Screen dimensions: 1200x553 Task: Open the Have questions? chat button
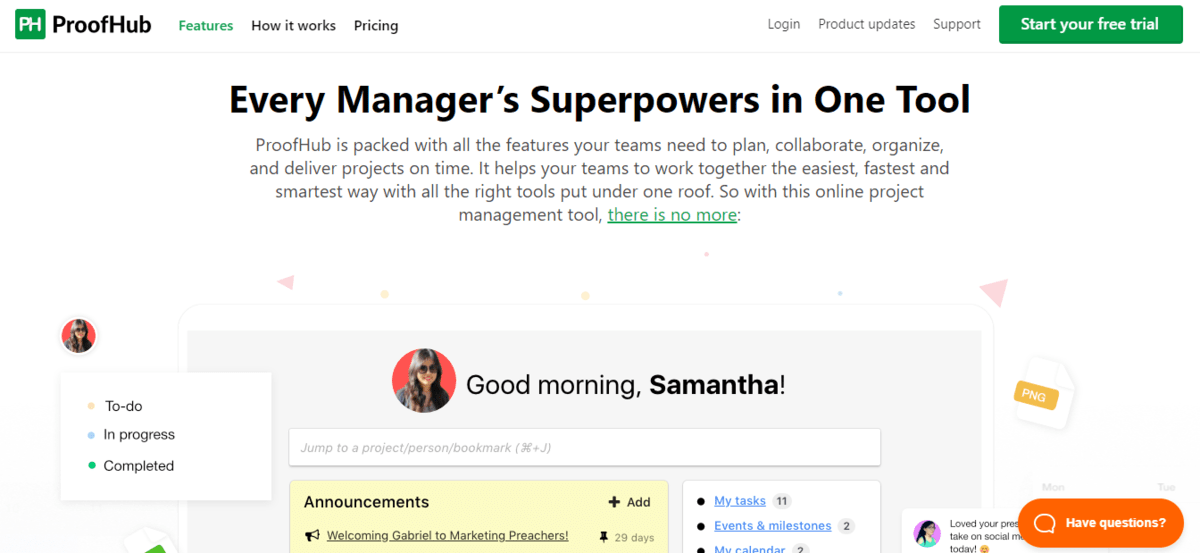1100,523
